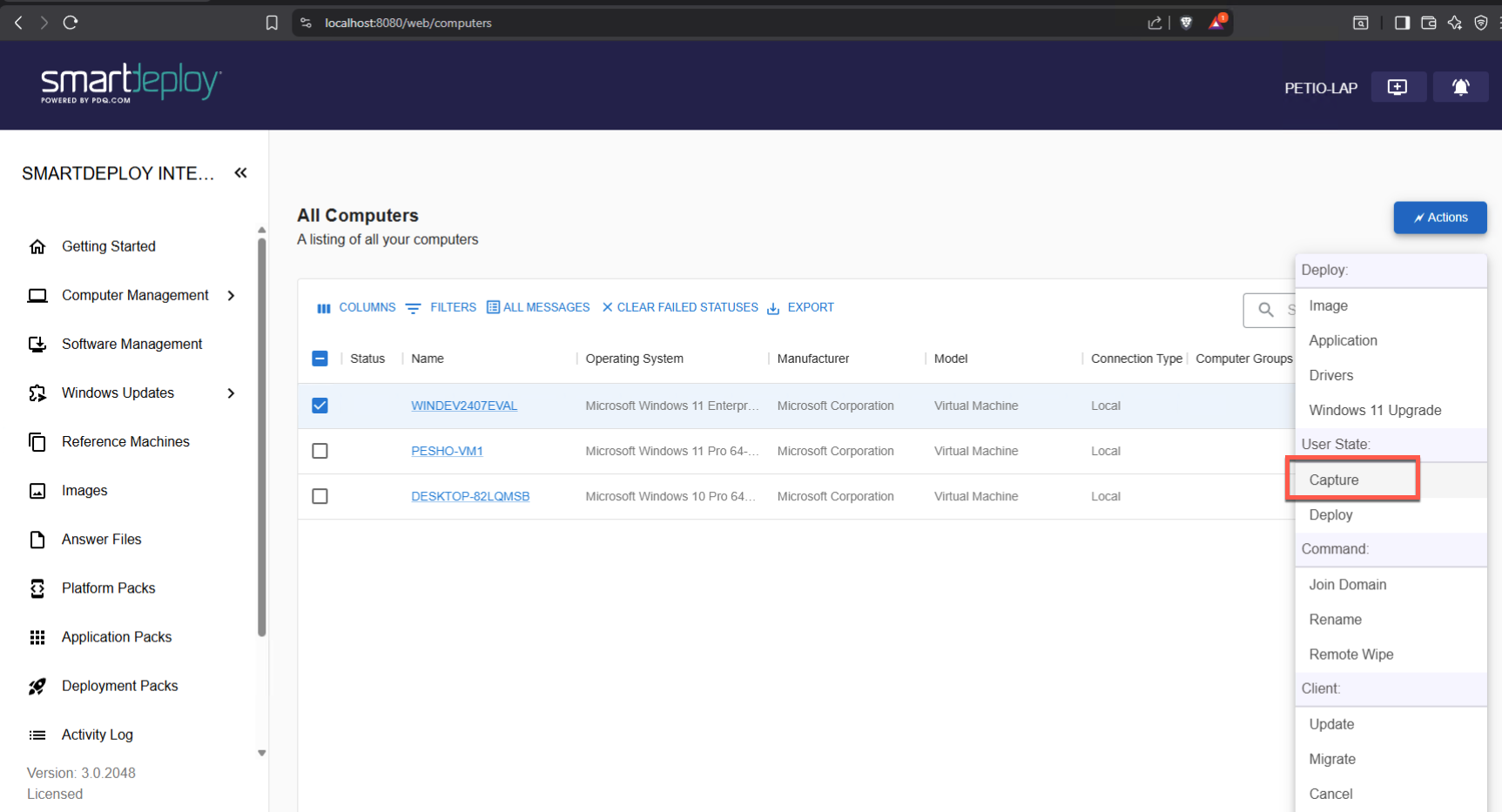The image size is (1502, 812).
Task: Select Windows 11 Upgrade from the menu
Action: (1375, 410)
